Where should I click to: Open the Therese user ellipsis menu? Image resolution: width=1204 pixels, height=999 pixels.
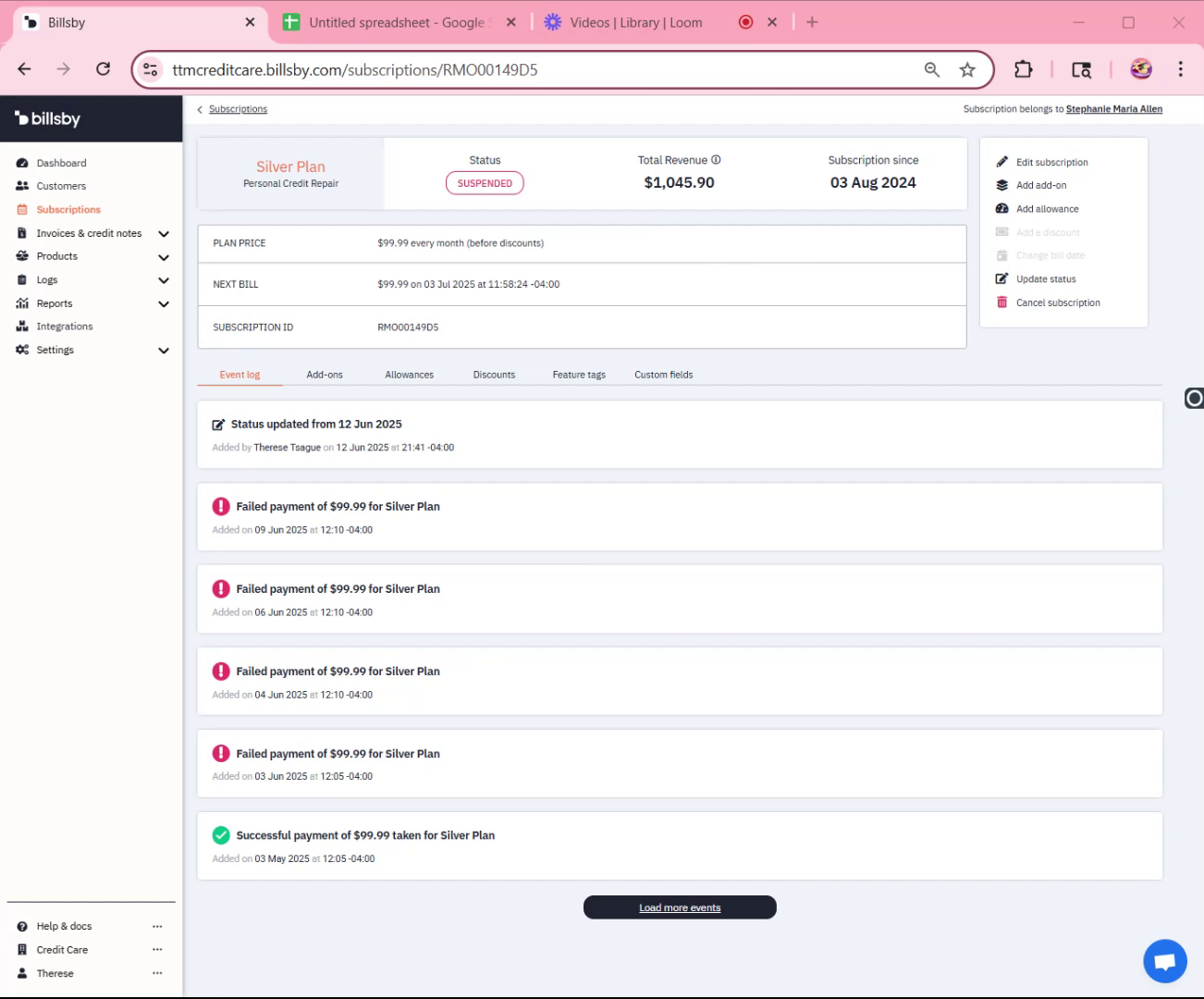click(x=157, y=973)
